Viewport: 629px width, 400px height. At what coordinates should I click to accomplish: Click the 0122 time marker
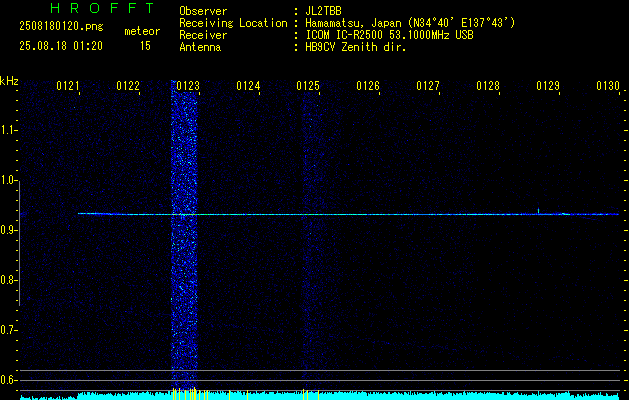point(128,86)
